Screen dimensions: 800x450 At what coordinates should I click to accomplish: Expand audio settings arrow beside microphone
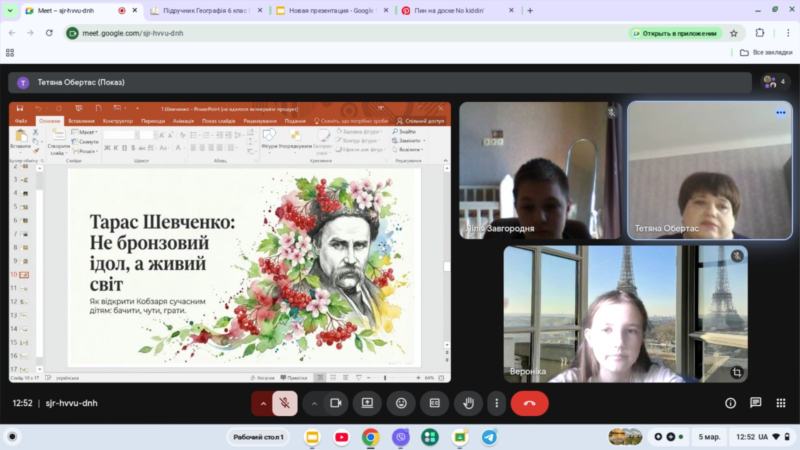click(263, 403)
